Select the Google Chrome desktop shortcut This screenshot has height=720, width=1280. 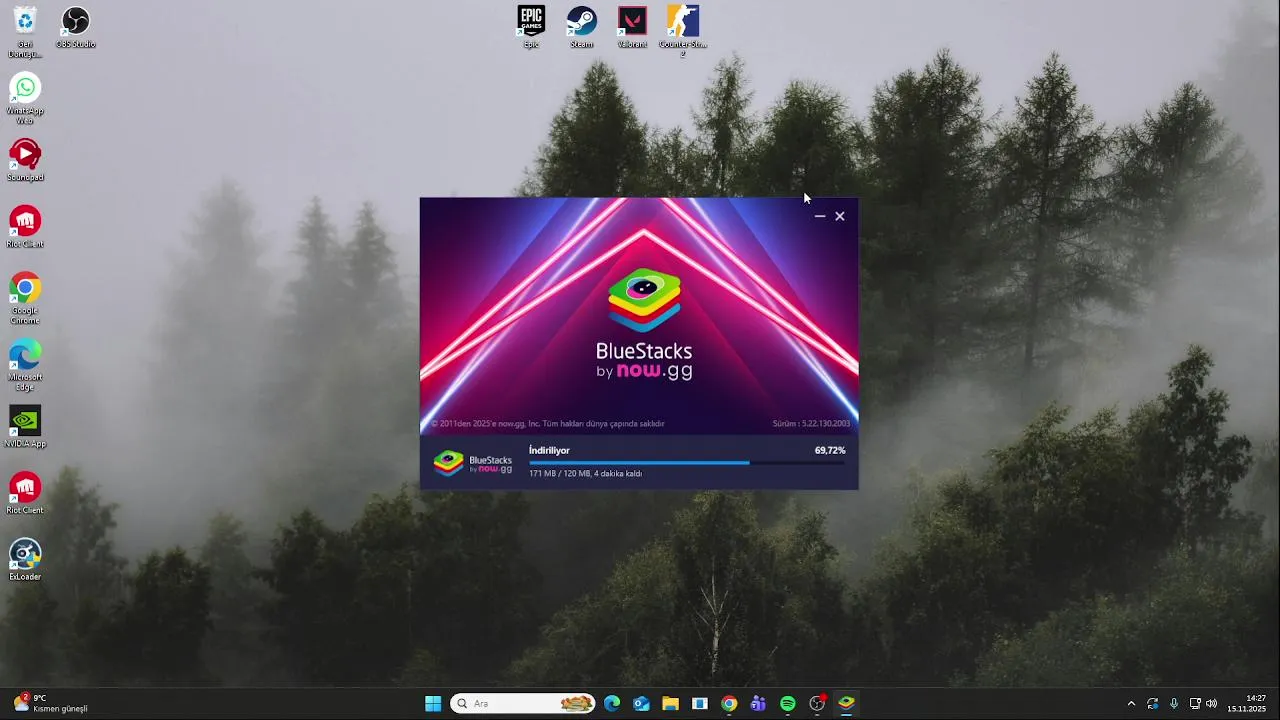[x=25, y=298]
